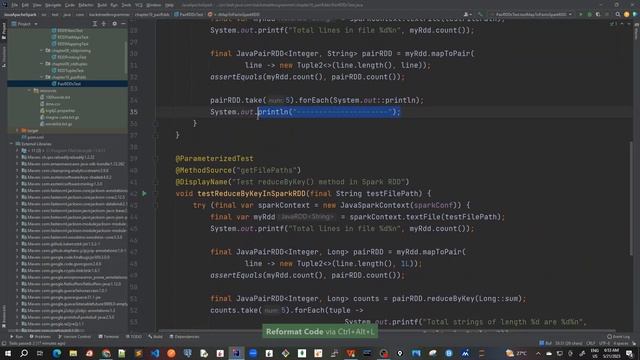This screenshot has width=640, height=360.
Task: Open the Code menu
Action: [70, 5]
